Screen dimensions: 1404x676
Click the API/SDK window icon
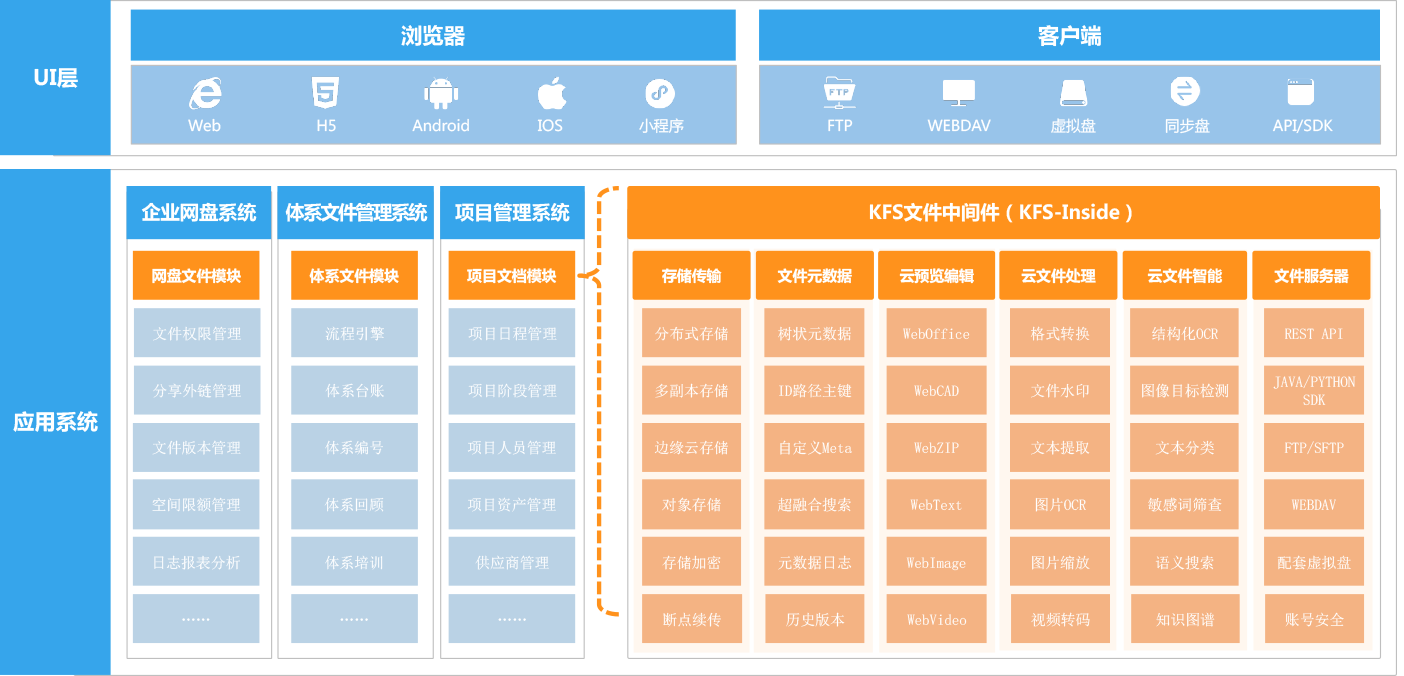[1301, 93]
